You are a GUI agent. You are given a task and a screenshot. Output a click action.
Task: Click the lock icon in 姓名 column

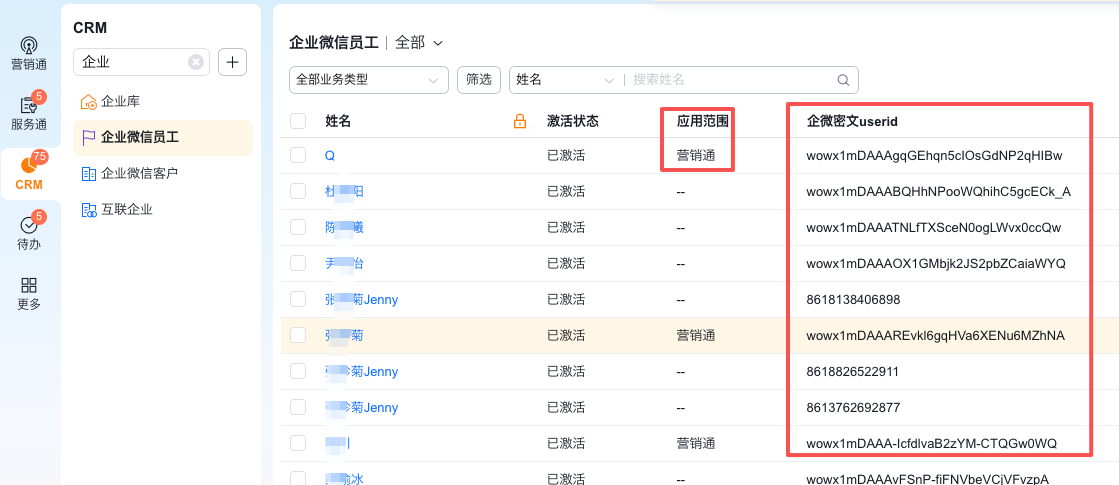(519, 121)
